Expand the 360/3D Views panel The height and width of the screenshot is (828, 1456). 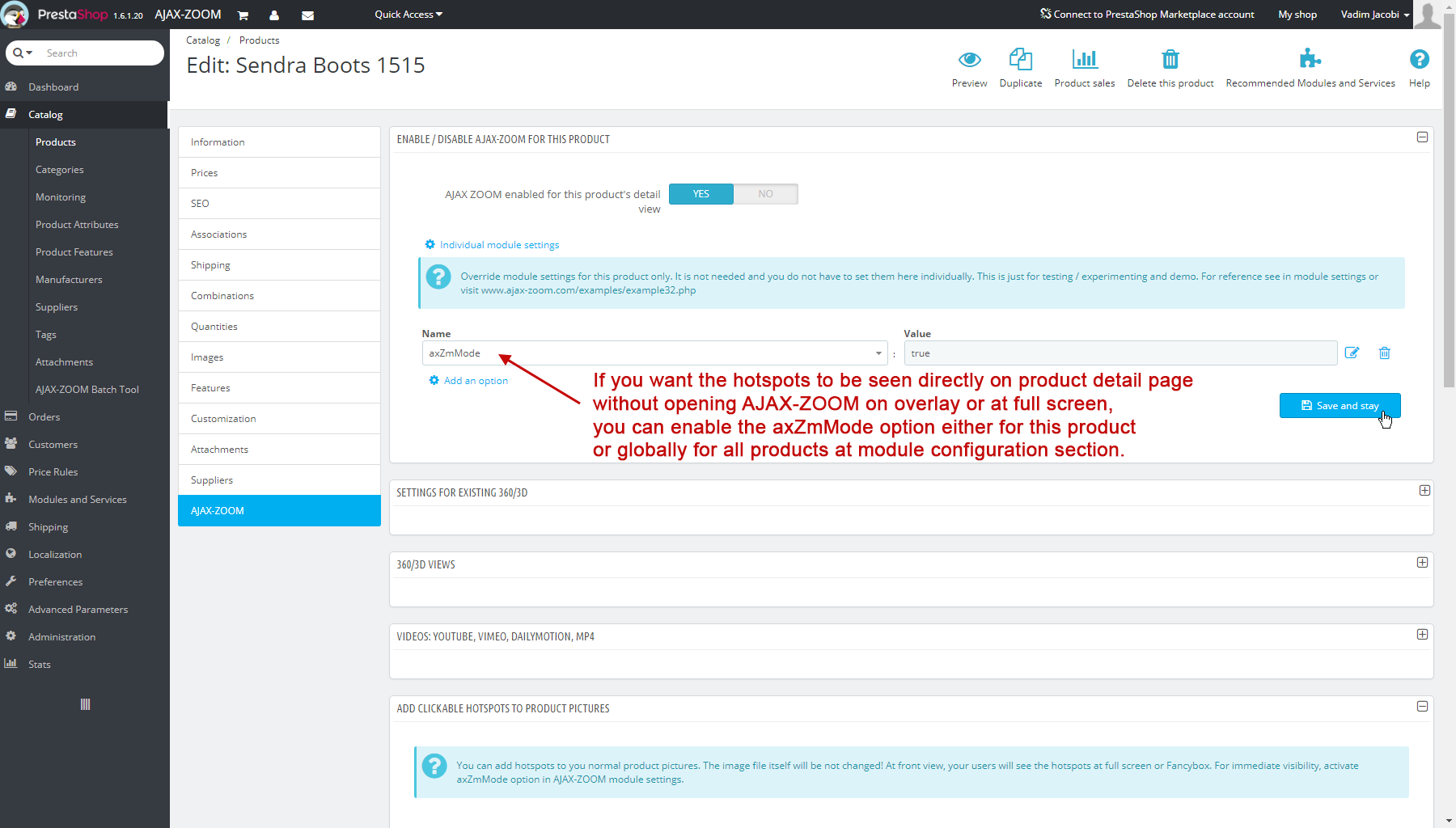pyautogui.click(x=1422, y=563)
